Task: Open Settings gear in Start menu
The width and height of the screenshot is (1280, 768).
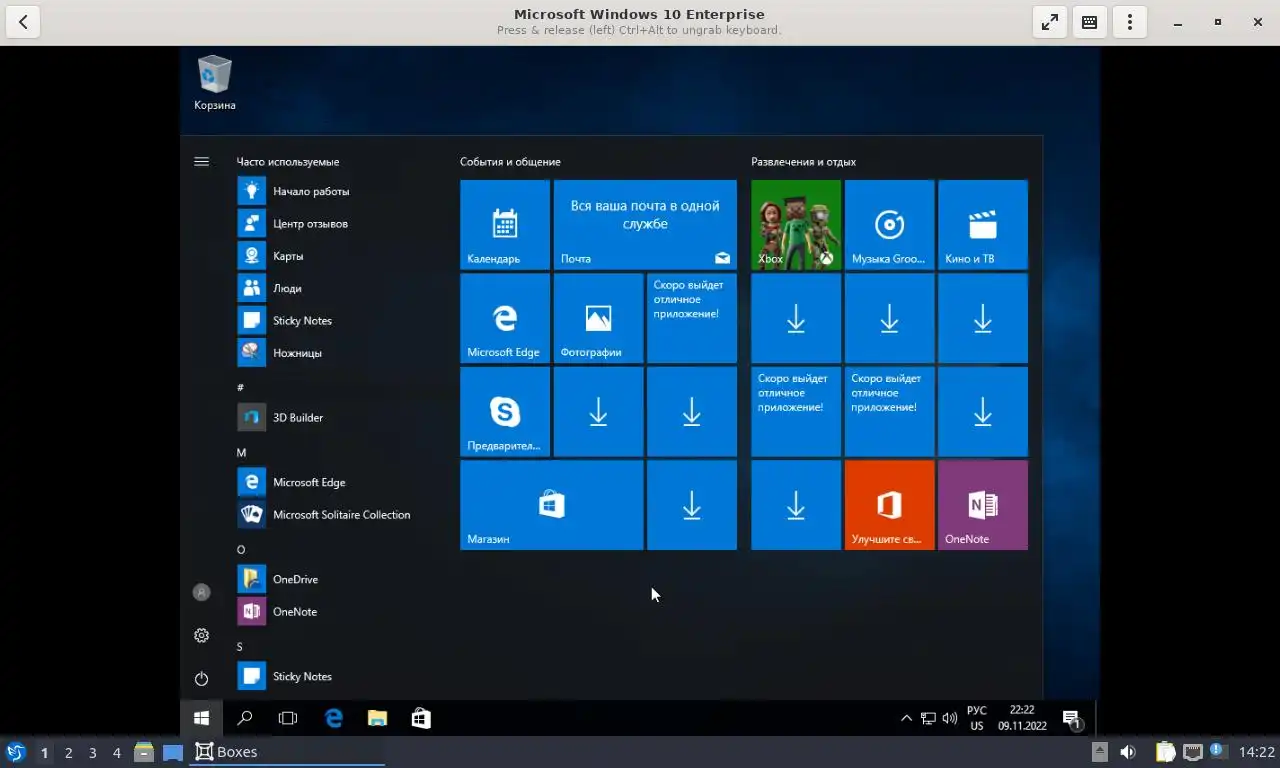Action: (x=201, y=635)
